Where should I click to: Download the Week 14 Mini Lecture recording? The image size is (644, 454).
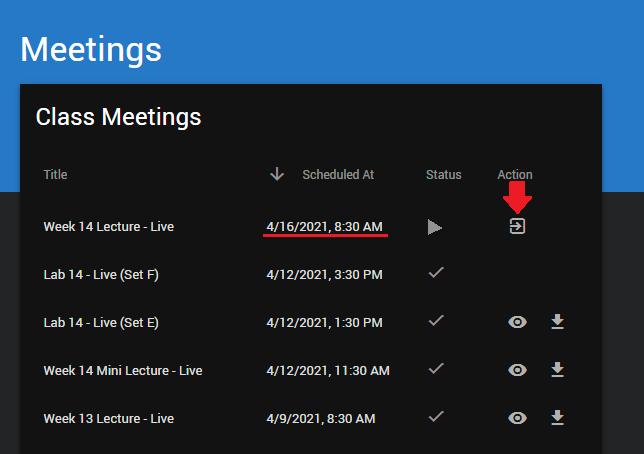(x=557, y=370)
